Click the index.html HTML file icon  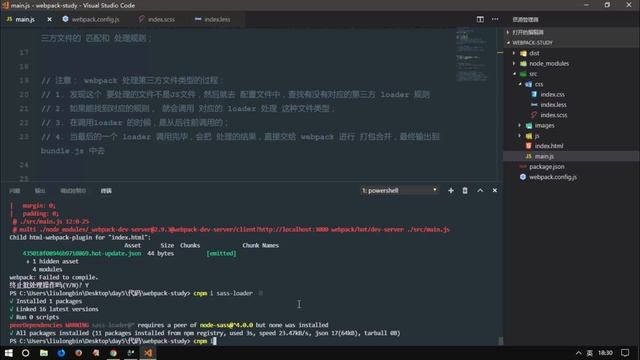click(529, 146)
